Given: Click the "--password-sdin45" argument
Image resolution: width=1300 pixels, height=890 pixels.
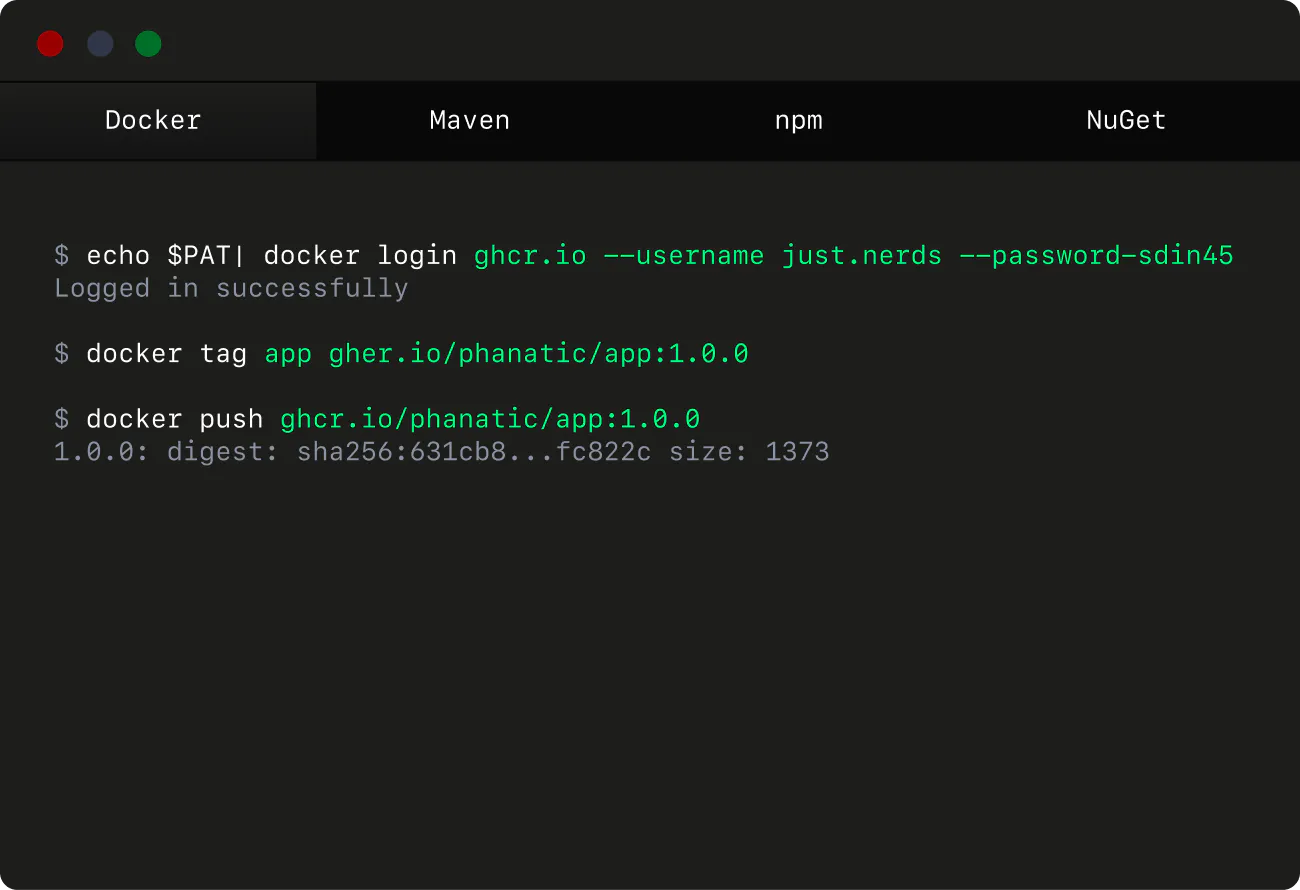Looking at the screenshot, I should click(x=1096, y=256).
